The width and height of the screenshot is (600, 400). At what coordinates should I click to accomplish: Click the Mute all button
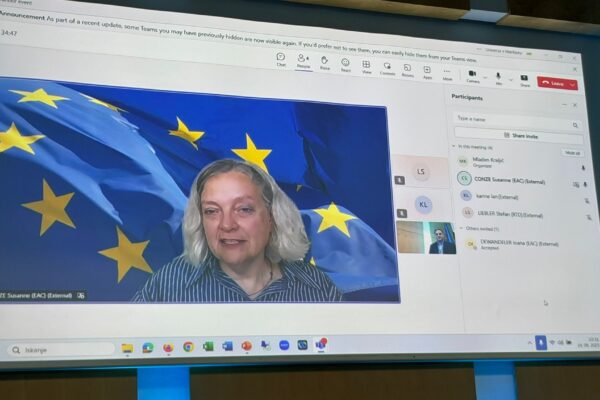click(572, 153)
